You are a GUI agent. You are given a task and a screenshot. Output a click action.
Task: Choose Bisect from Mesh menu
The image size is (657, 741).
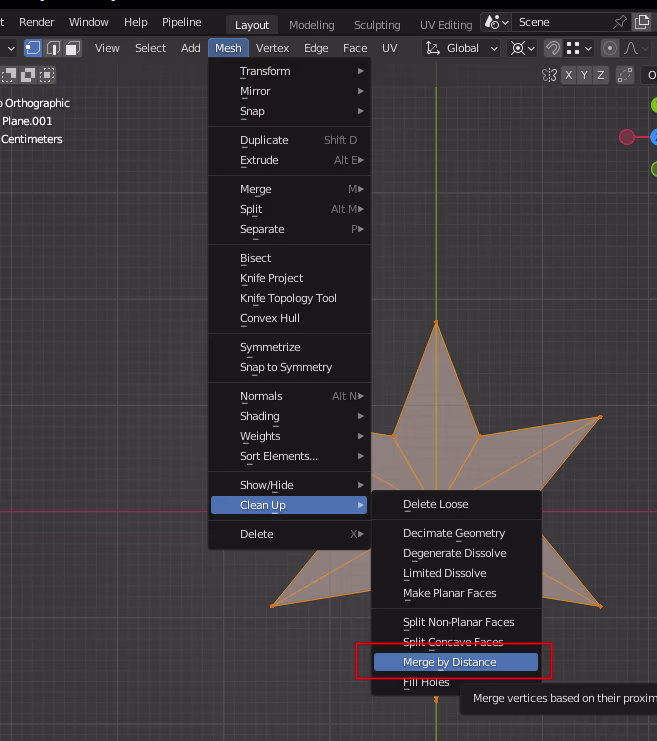click(x=289, y=258)
